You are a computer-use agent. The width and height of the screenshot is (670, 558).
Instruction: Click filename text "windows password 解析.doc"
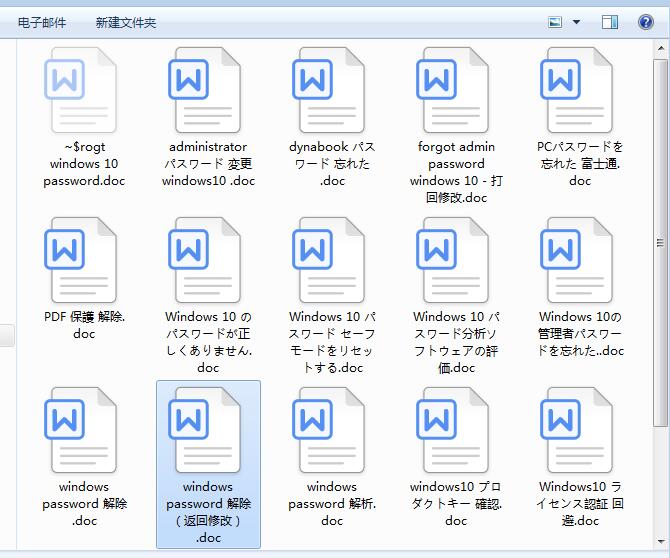[332, 503]
